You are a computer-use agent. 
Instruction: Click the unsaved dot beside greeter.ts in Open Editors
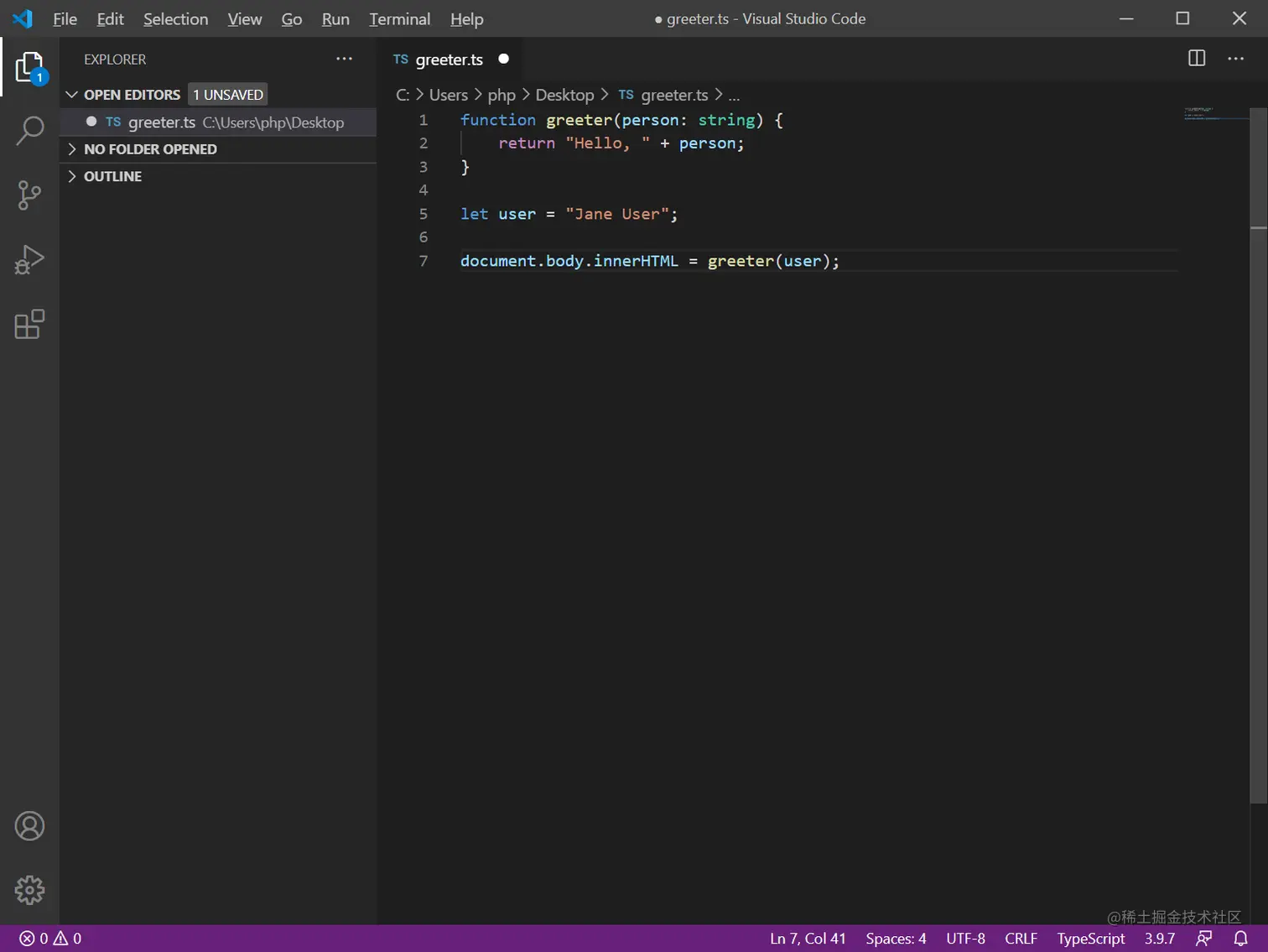[x=91, y=122]
